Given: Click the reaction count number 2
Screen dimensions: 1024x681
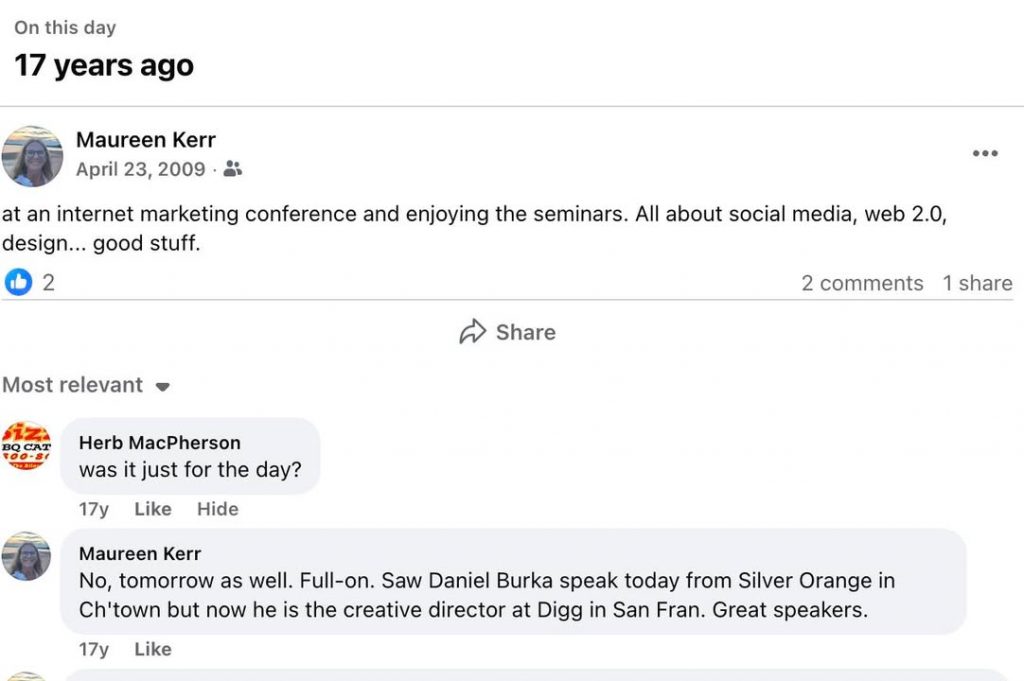Looking at the screenshot, I should click(48, 283).
